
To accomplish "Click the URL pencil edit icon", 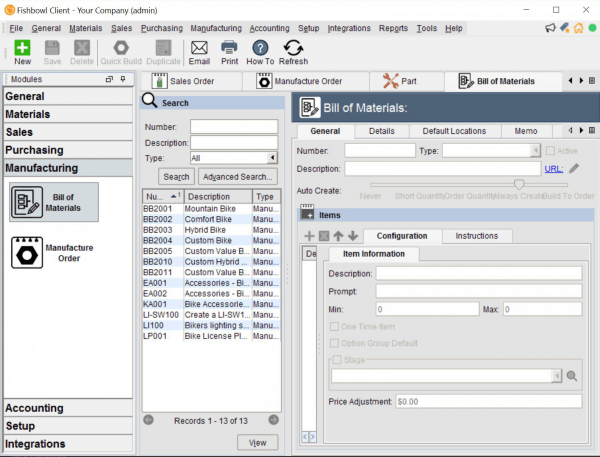I will point(574,168).
